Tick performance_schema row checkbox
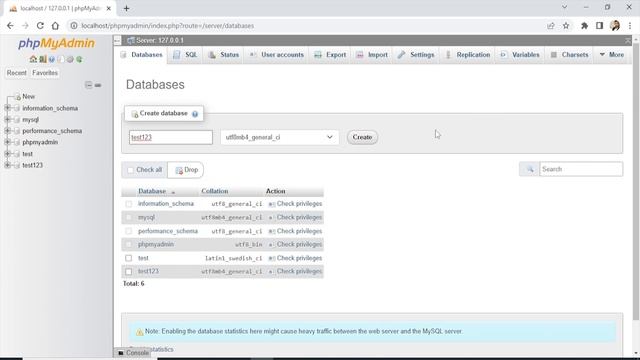This screenshot has height=360, width=640. [129, 231]
